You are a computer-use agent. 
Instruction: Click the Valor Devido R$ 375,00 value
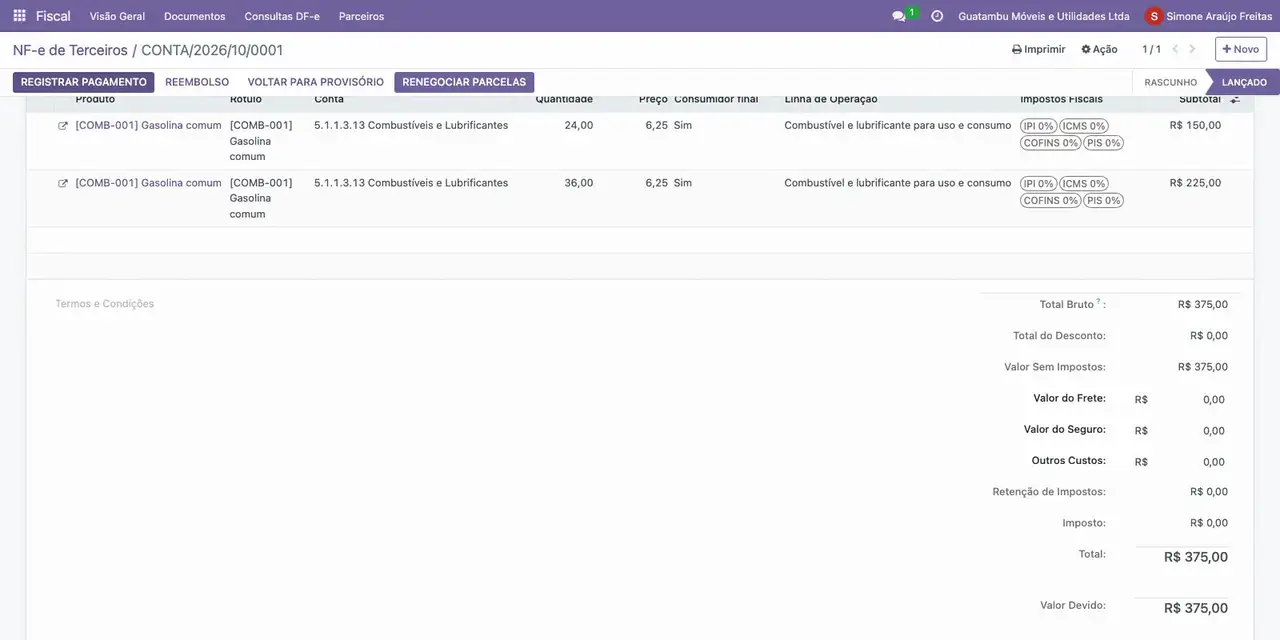point(1195,608)
